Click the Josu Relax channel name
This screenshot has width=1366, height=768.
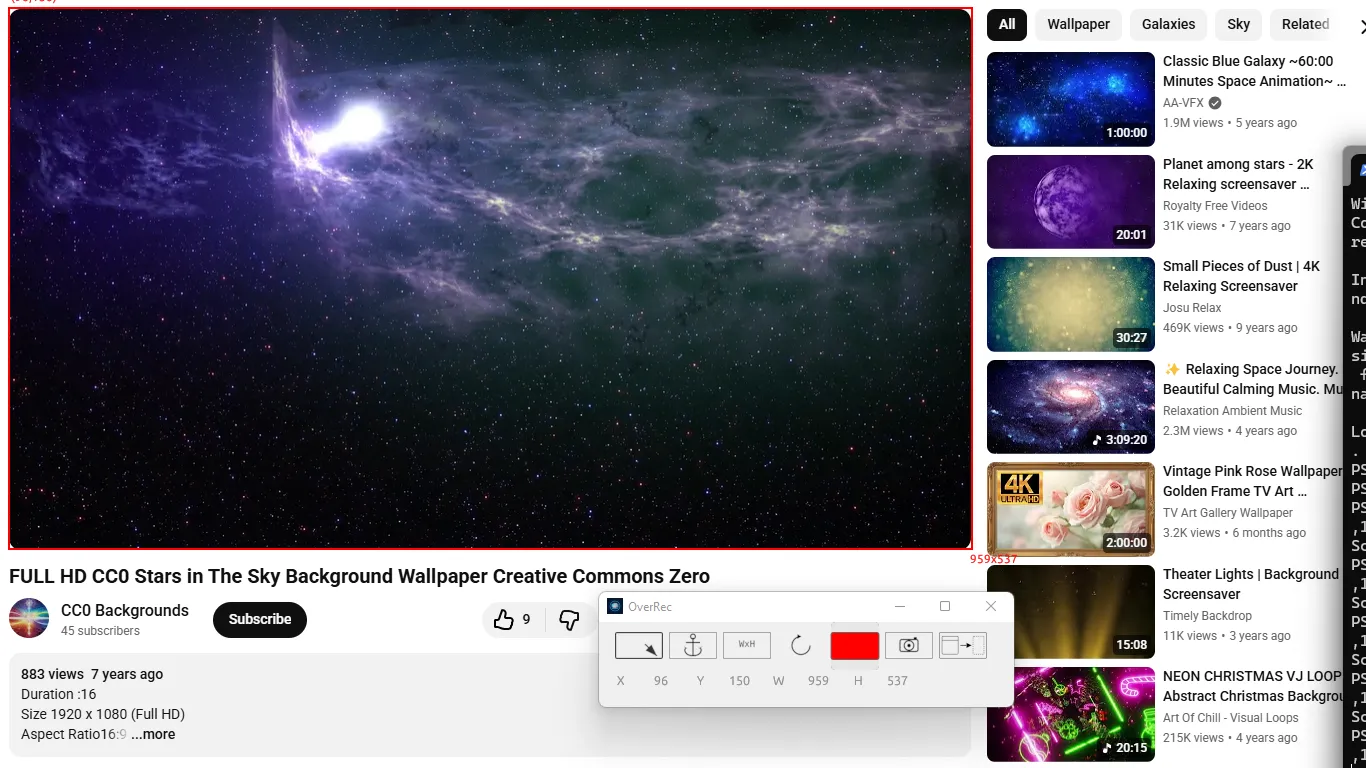pos(1192,308)
